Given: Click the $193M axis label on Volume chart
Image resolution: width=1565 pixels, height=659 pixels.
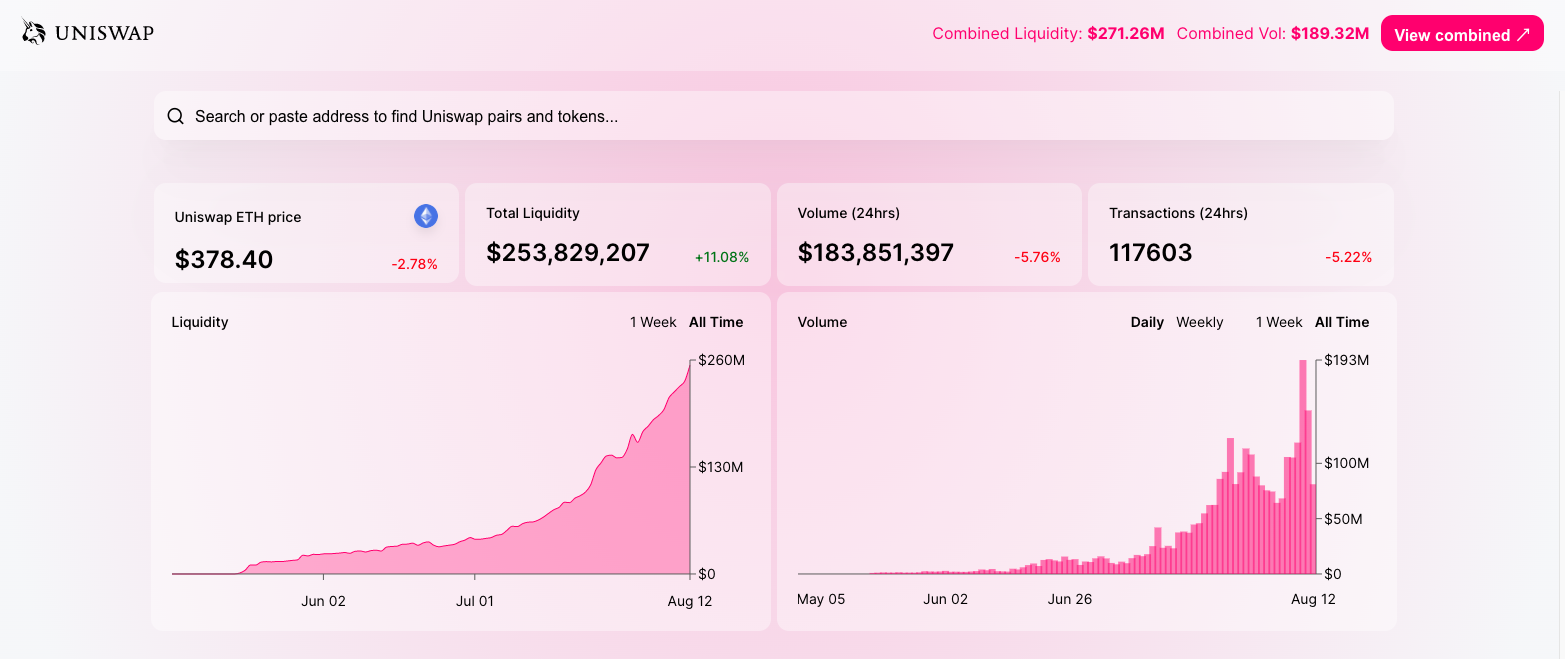Looking at the screenshot, I should (1347, 360).
